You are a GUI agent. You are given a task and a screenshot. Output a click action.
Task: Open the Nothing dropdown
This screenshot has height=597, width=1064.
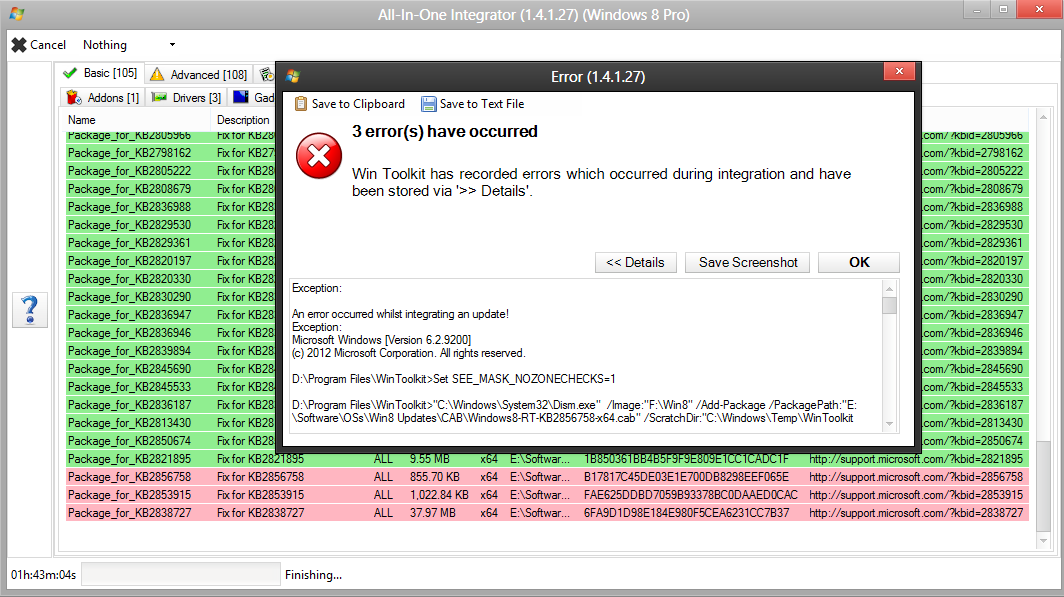tap(129, 45)
